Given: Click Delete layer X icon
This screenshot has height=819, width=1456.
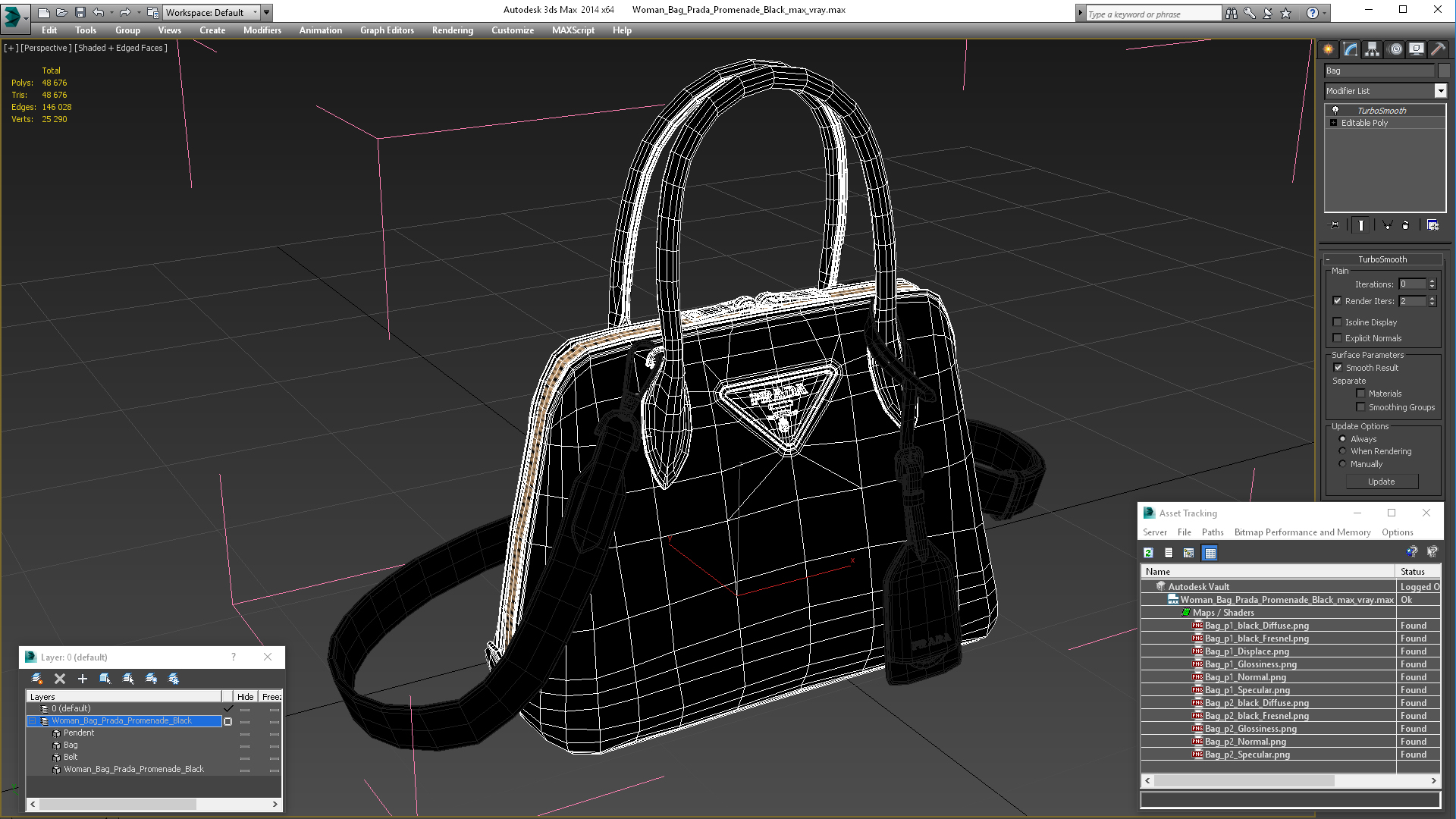Looking at the screenshot, I should tap(60, 679).
